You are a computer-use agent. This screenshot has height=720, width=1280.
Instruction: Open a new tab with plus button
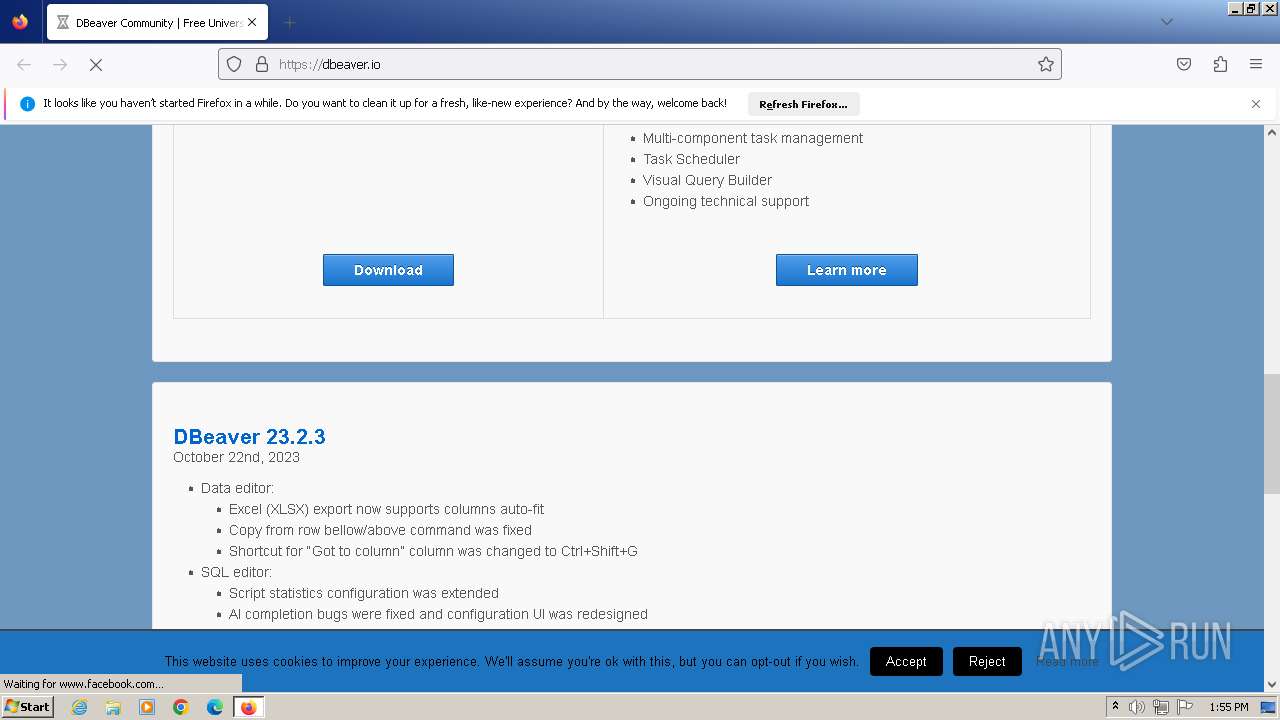[x=289, y=22]
